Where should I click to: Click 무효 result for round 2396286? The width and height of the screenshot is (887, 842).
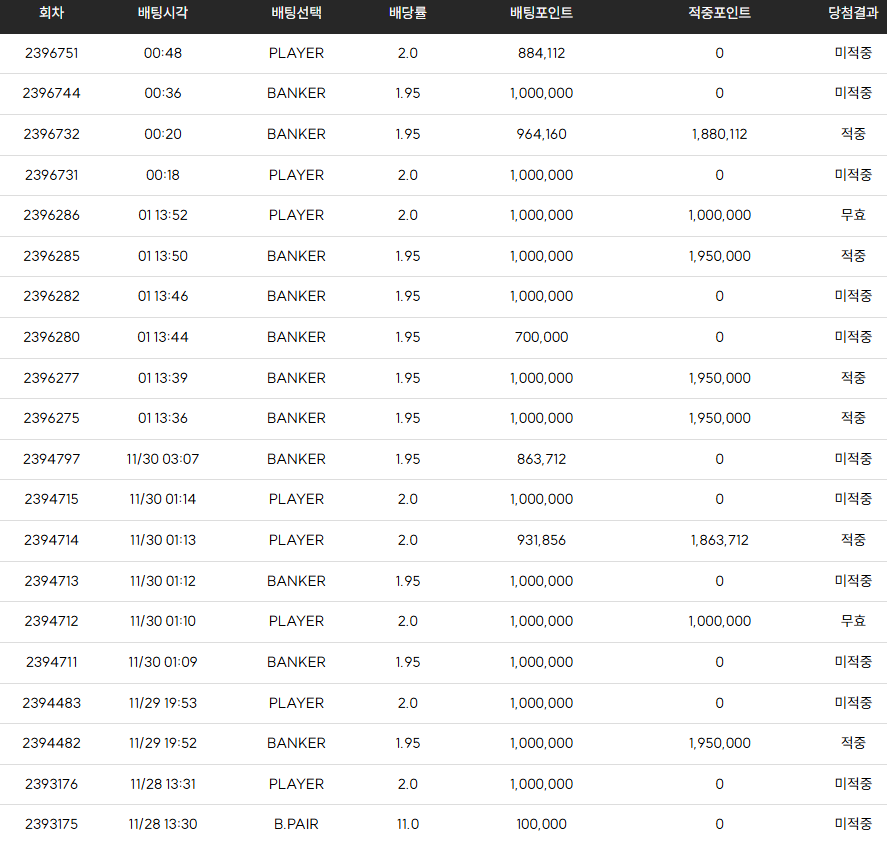tap(853, 215)
